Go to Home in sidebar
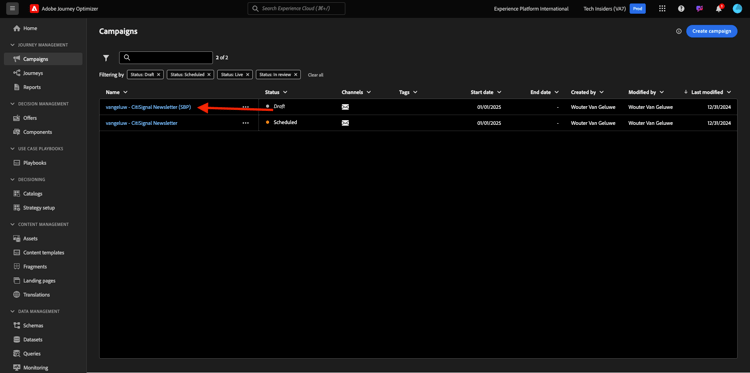750x373 pixels. 43,28
